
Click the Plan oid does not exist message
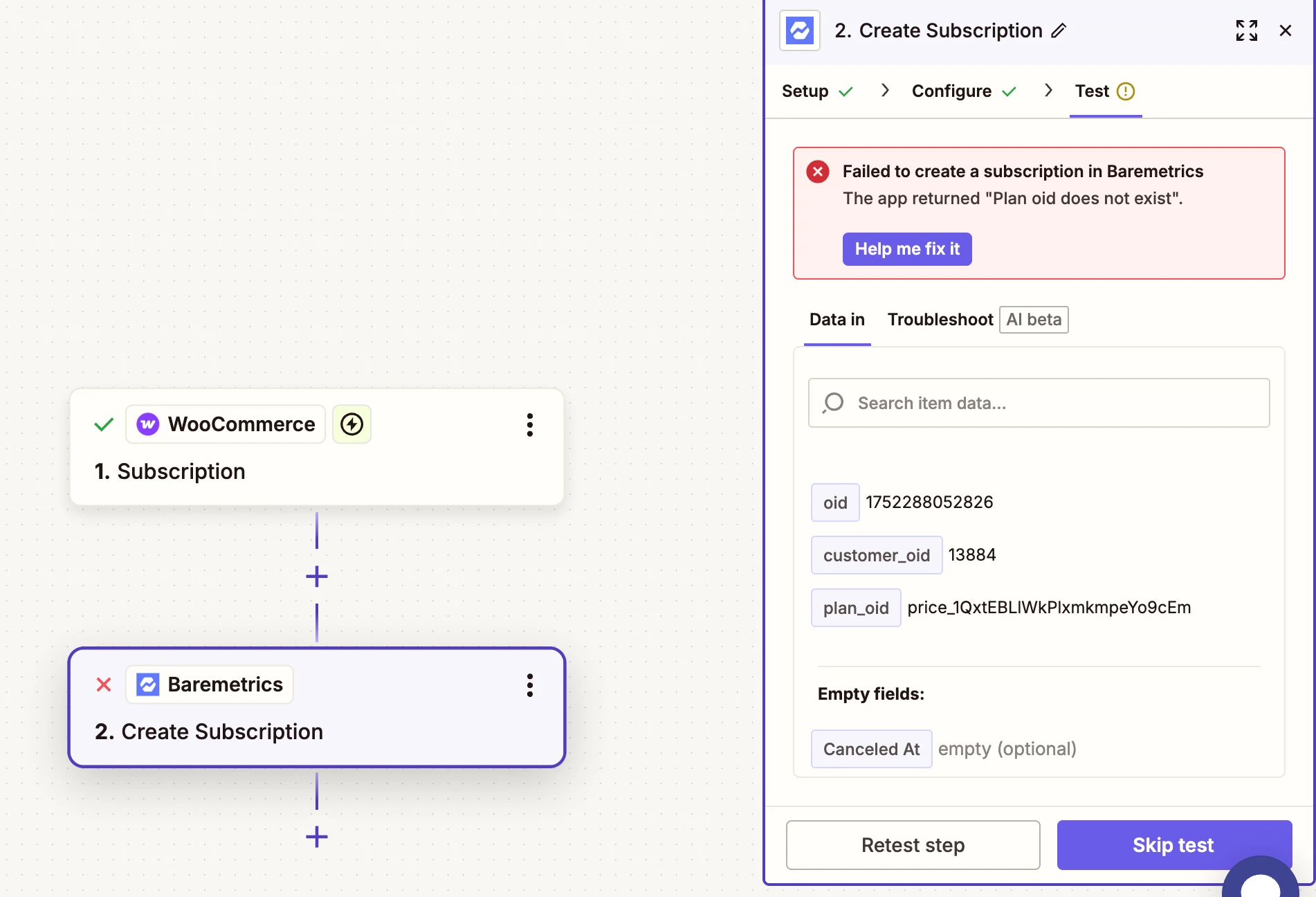click(1013, 199)
